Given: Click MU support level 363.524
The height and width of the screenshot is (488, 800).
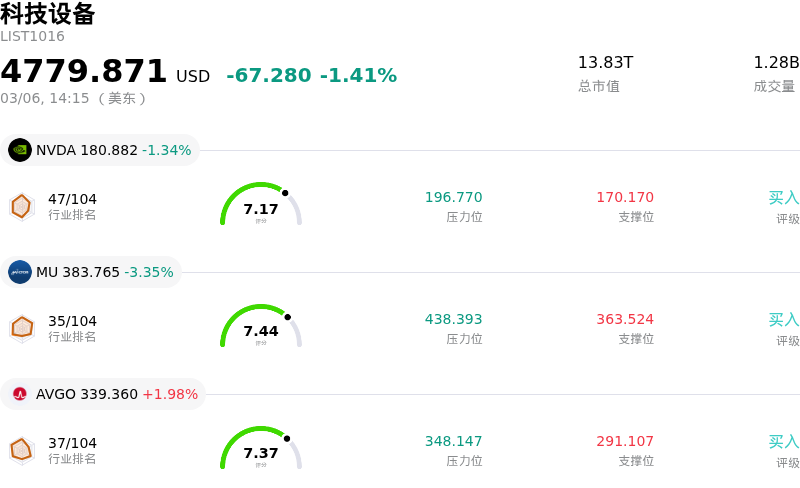Looking at the screenshot, I should coord(625,320).
